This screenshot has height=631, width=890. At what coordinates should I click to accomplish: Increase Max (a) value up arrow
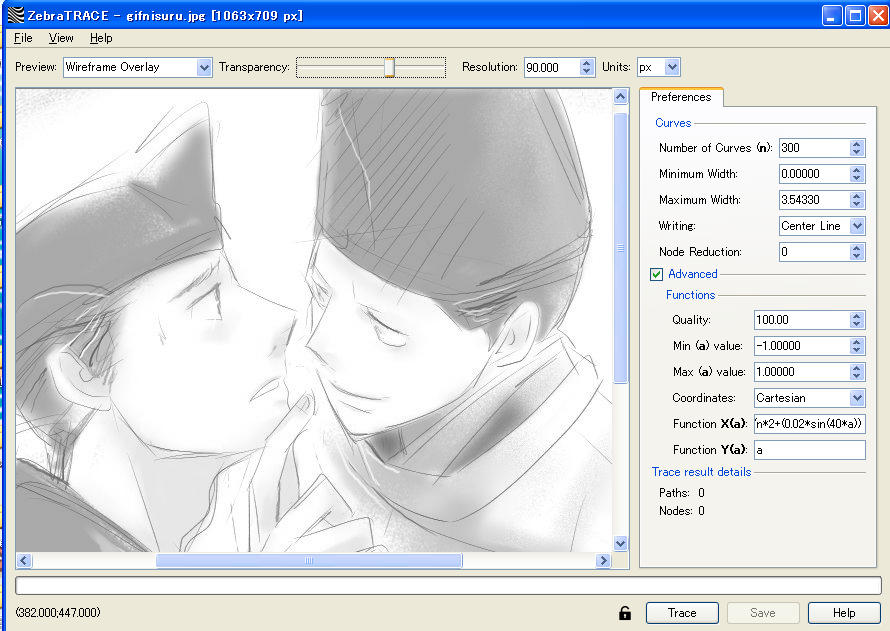pyautogui.click(x=857, y=368)
